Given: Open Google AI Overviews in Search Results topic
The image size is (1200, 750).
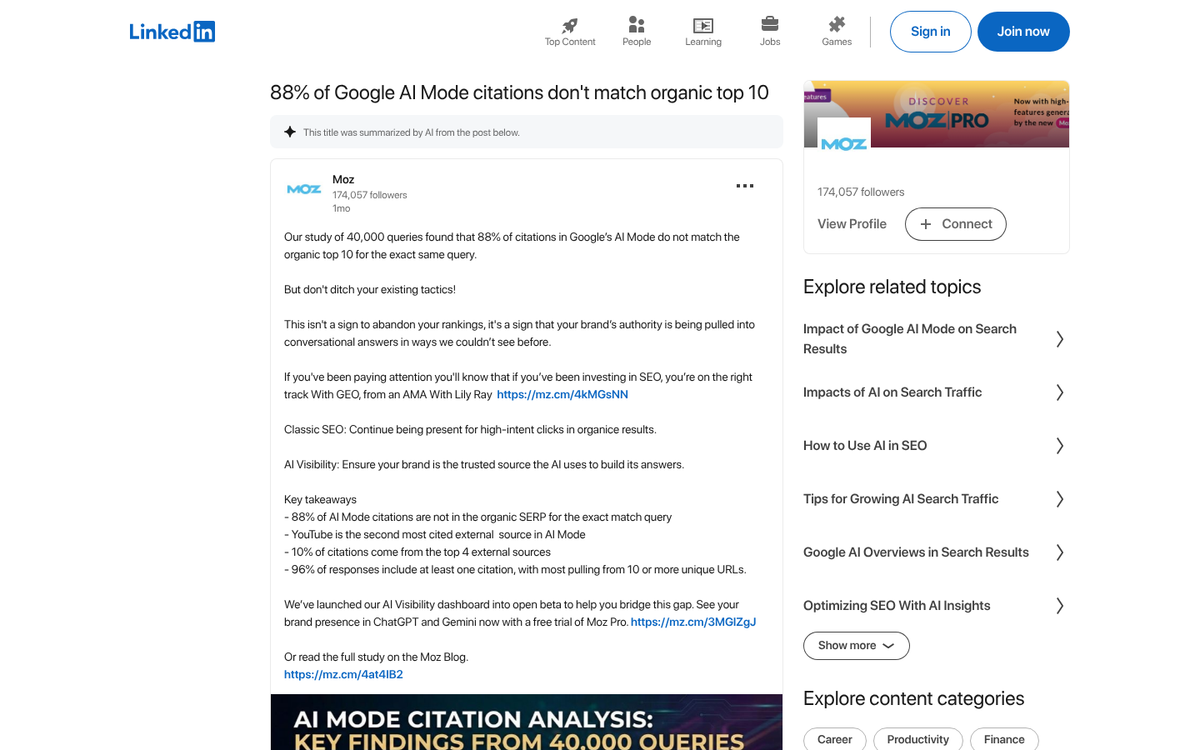Looking at the screenshot, I should coord(916,552).
